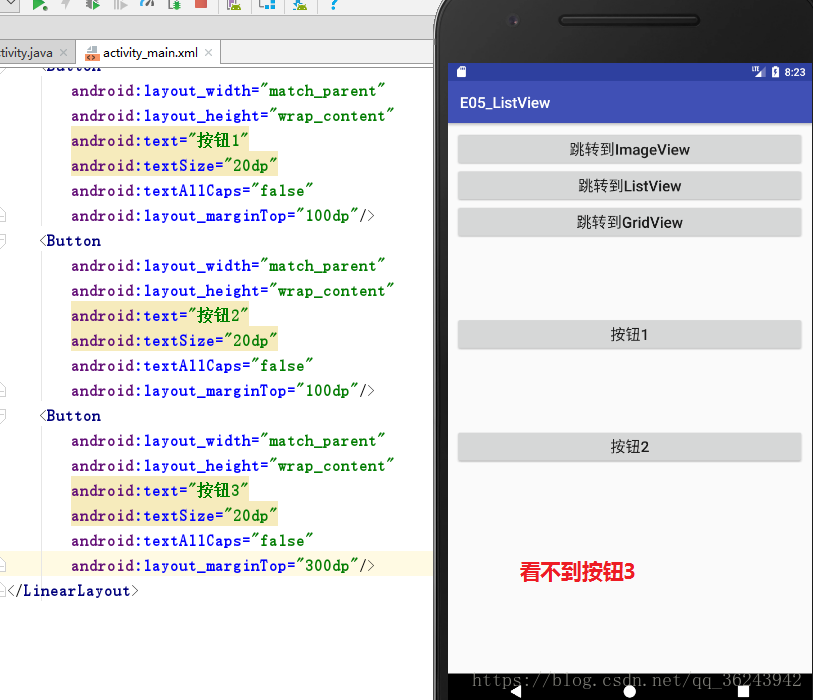Click fold end marker at second marginTop 100dp line
The height and width of the screenshot is (700, 813).
(2, 390)
